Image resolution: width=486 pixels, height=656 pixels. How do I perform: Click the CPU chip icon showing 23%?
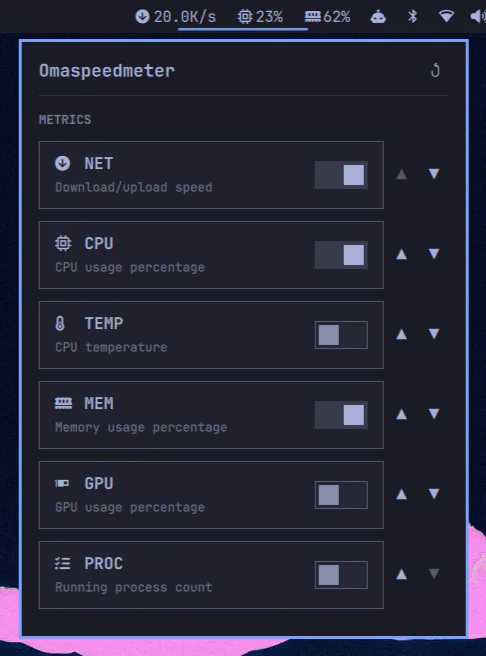[x=245, y=17]
